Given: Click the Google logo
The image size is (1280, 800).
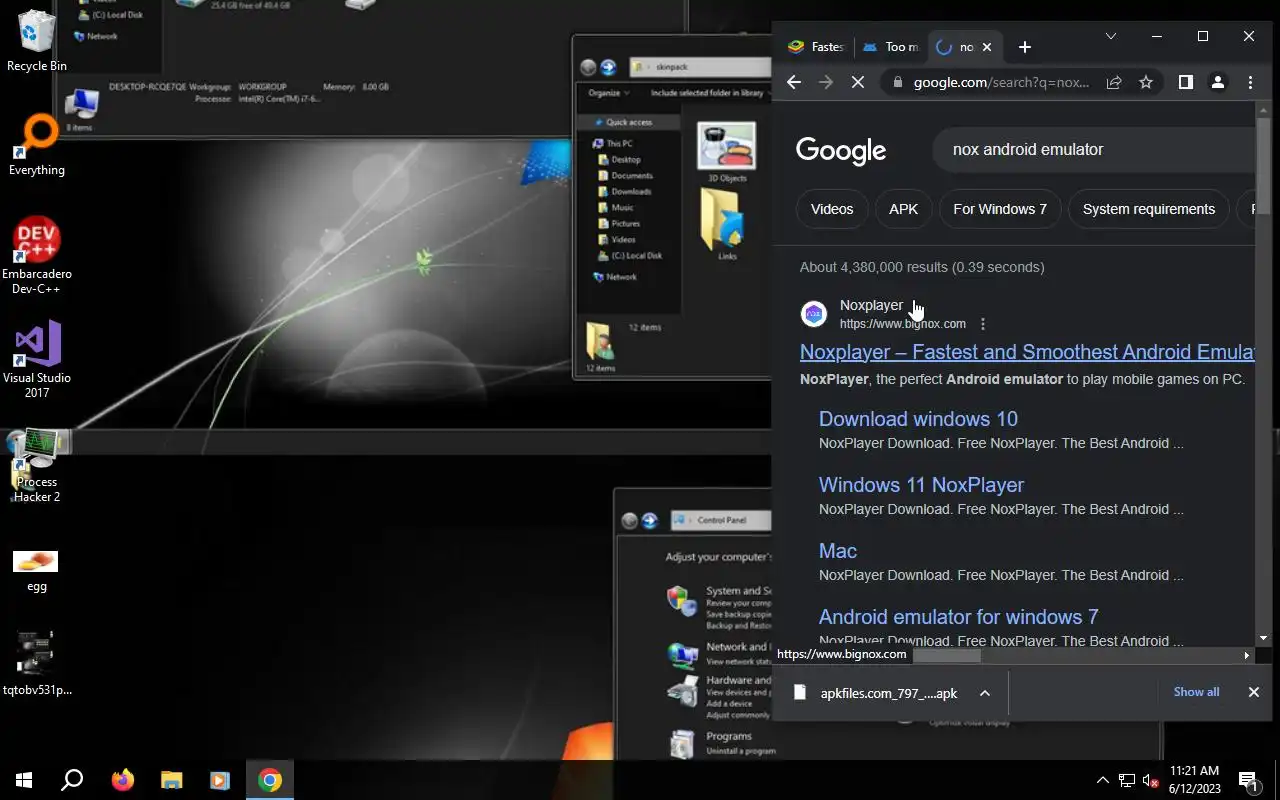Looking at the screenshot, I should 841,150.
